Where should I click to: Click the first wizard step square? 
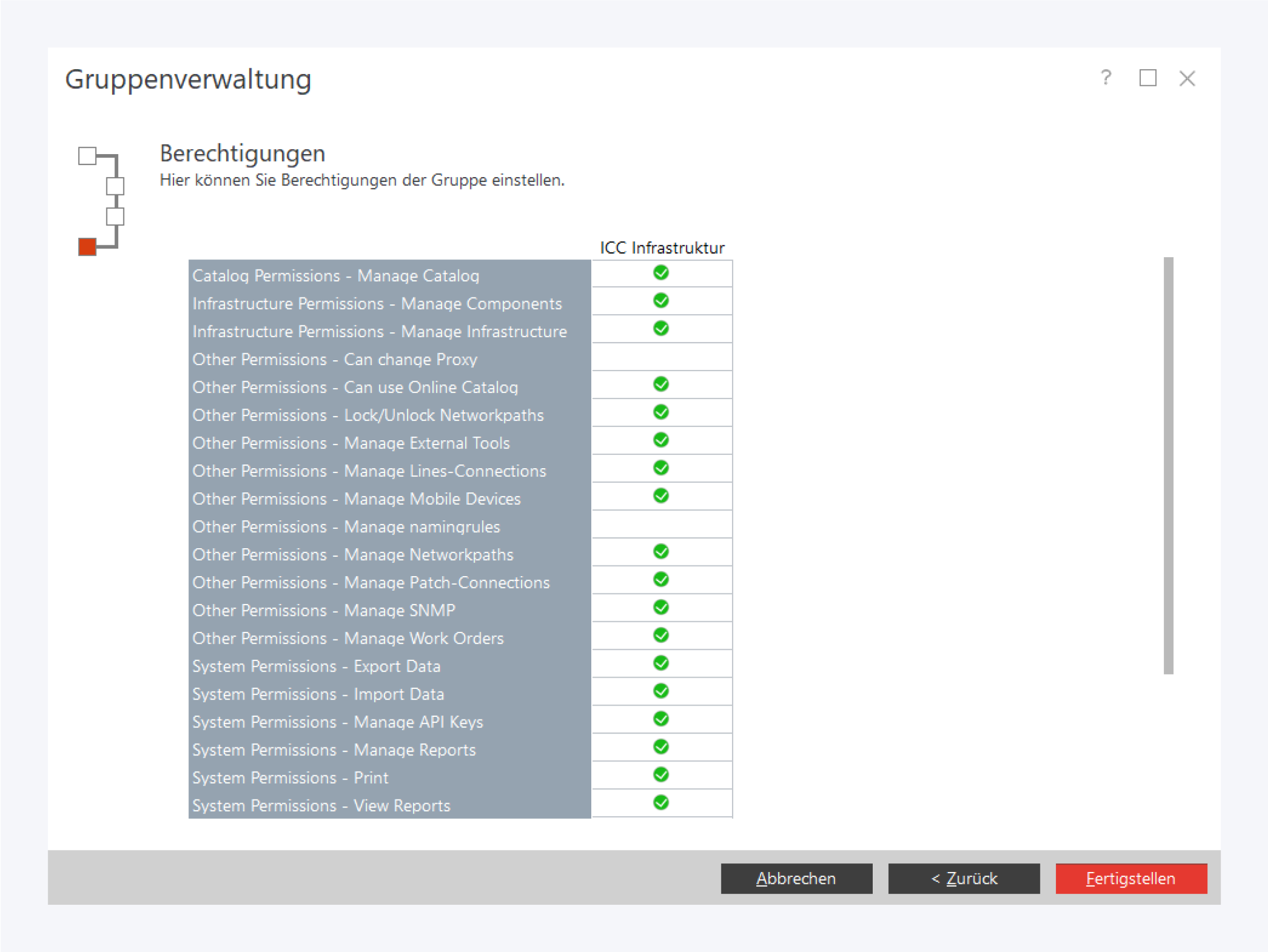87,155
